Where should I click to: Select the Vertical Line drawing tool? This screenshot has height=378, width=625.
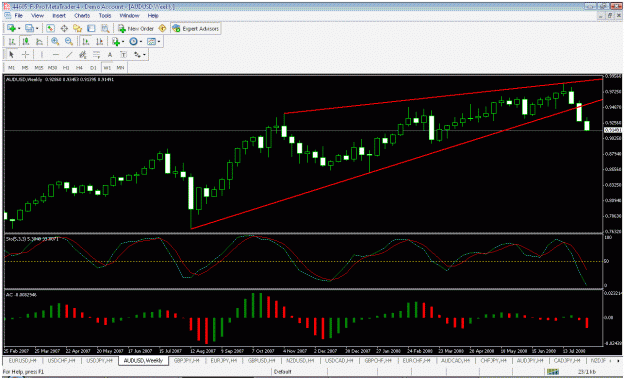click(41, 55)
